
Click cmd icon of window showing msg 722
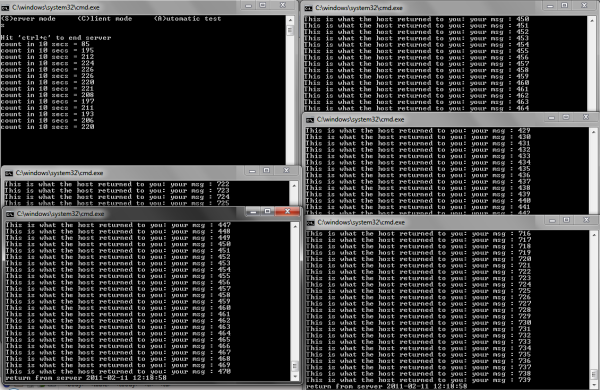9,173
